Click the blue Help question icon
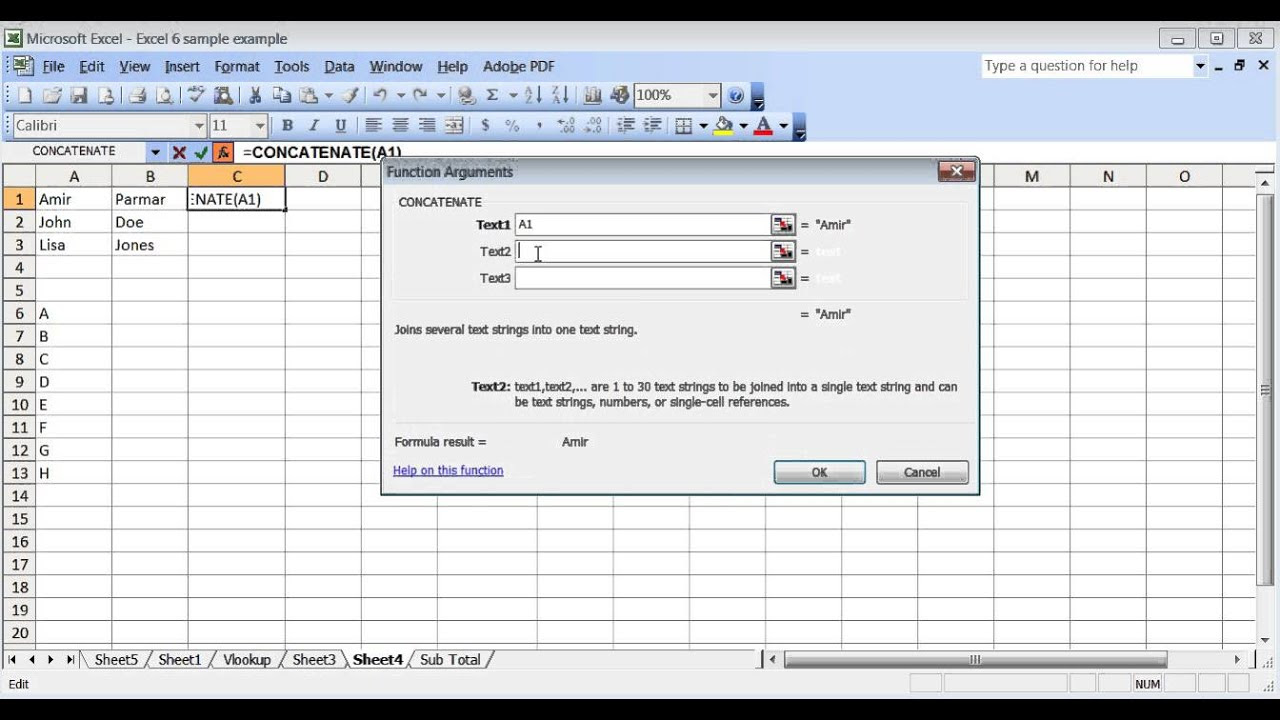The height and width of the screenshot is (720, 1280). coord(737,96)
